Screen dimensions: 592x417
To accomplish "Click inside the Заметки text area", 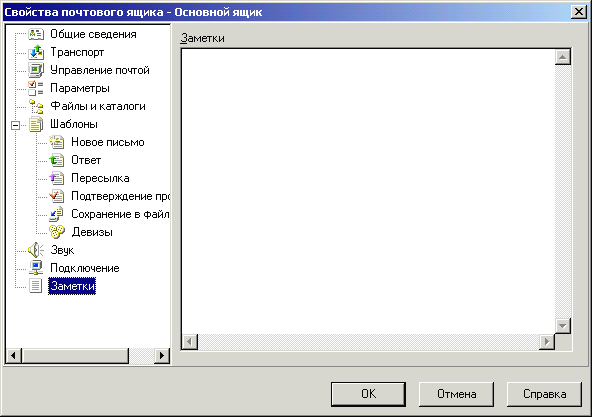I will coord(368,191).
